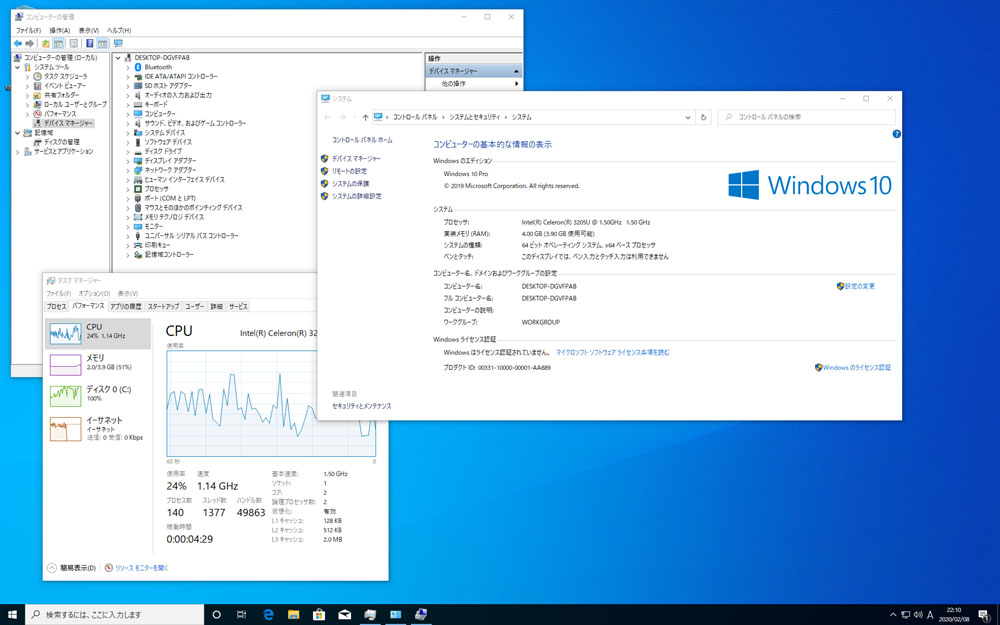Open the セキュリティとメンテナンス link
The height and width of the screenshot is (625, 1000).
[x=362, y=406]
